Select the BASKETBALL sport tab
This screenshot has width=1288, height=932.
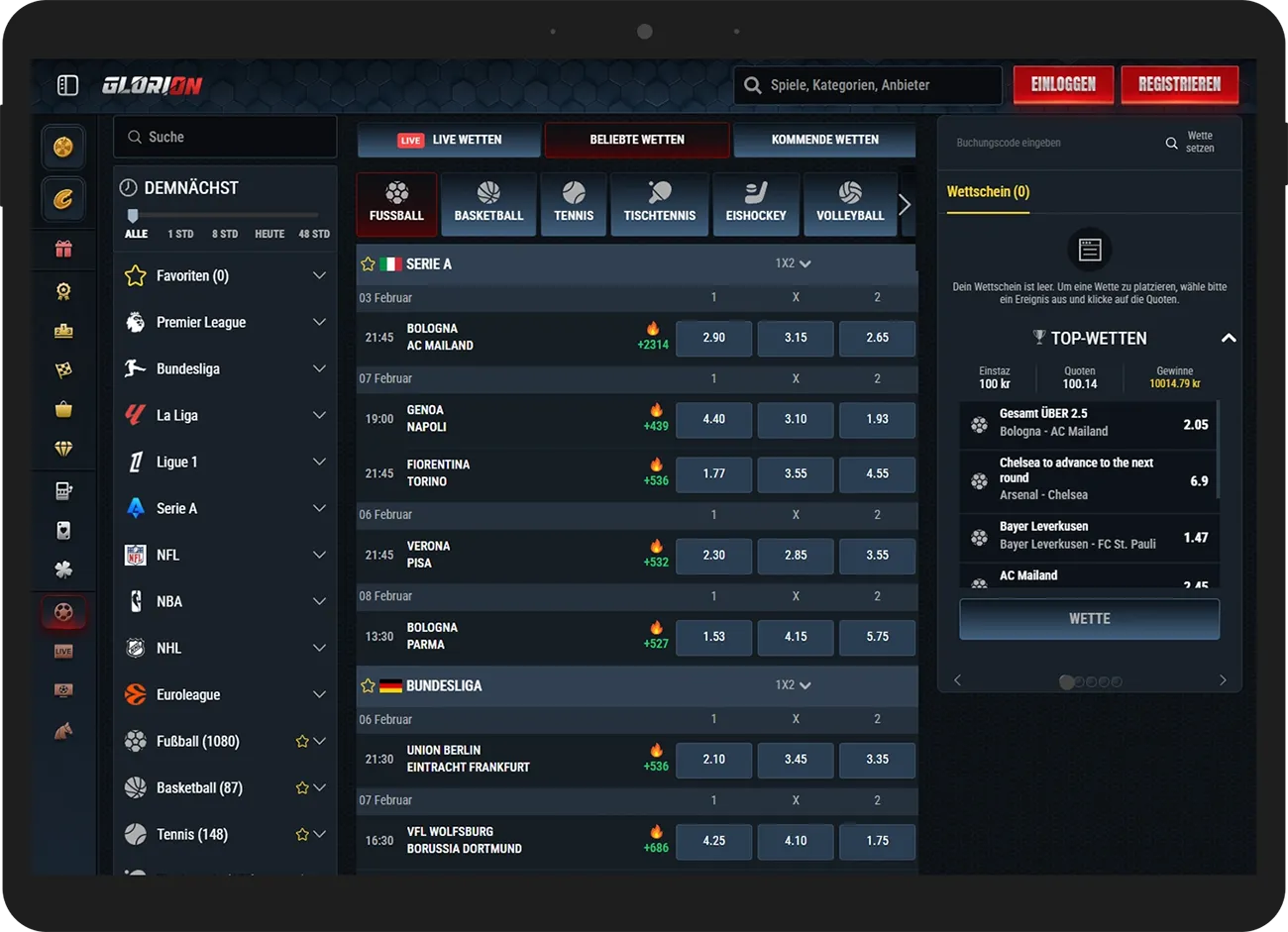(x=488, y=204)
